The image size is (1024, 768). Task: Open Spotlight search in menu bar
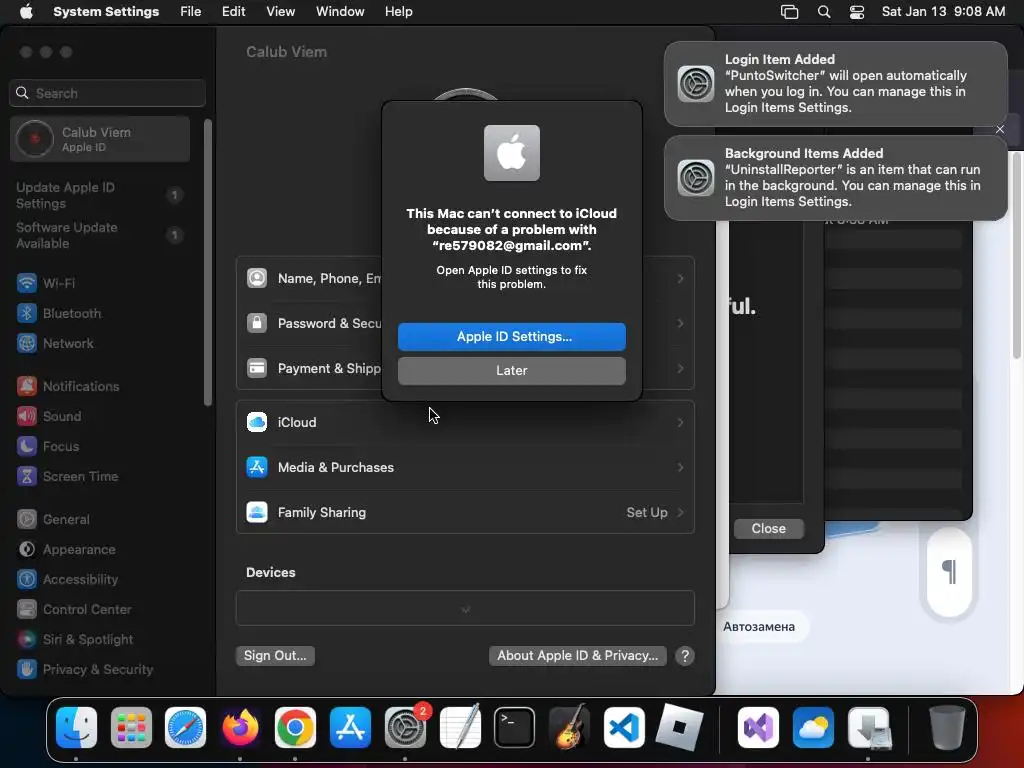click(x=824, y=12)
